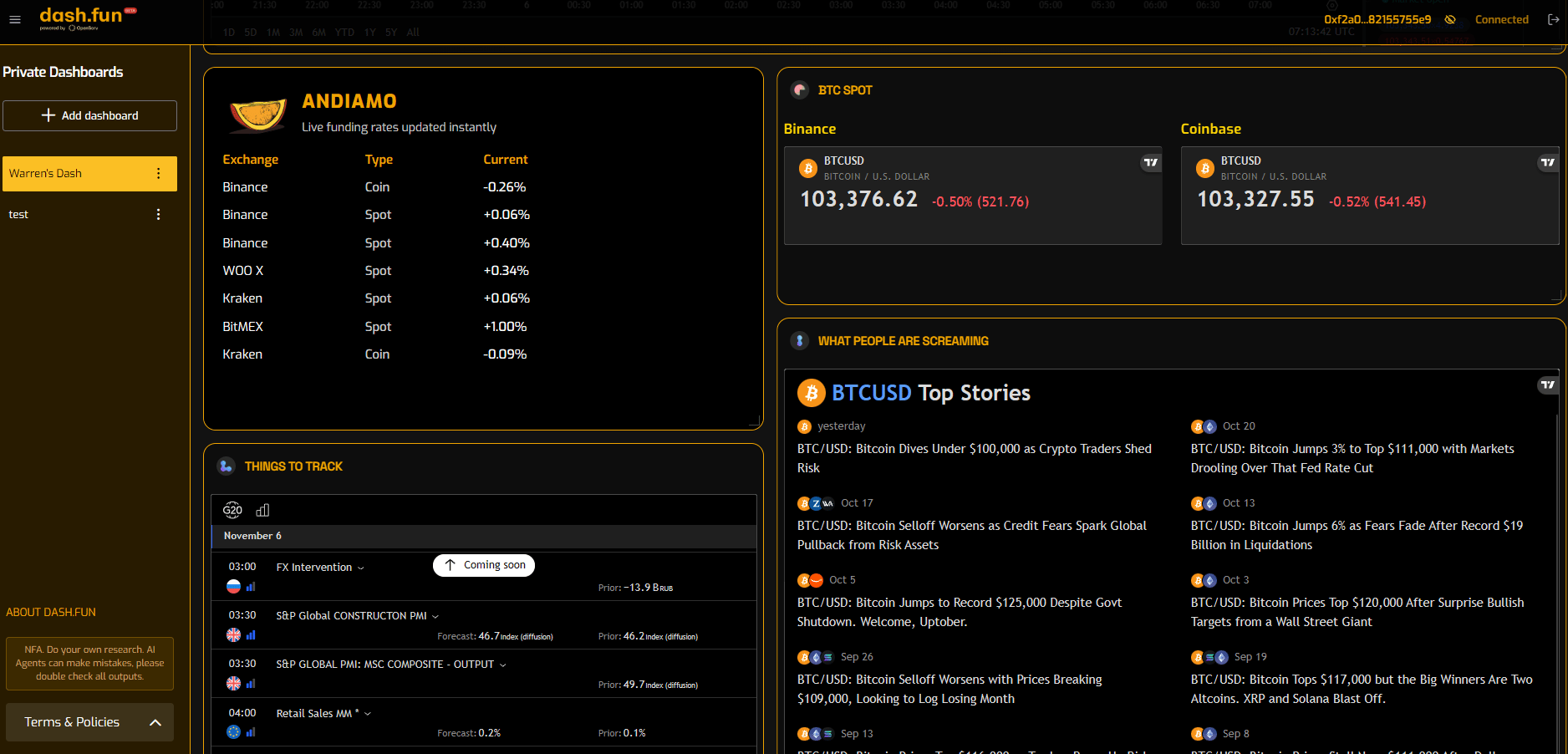Click the Bitcoin icon in Binance BTCUSD card
Image resolution: width=1568 pixels, height=754 pixels.
point(807,168)
